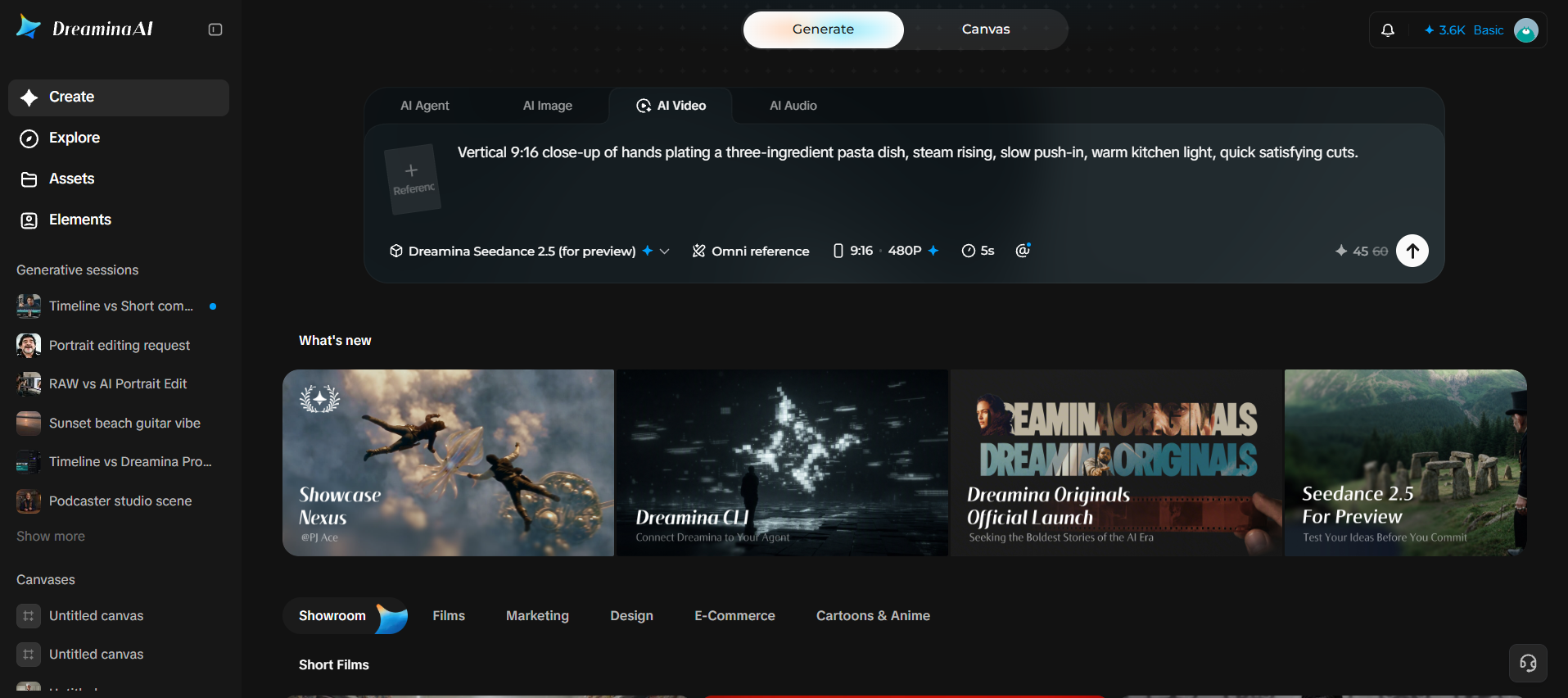Collapse the sidebar with the panel icon

pyautogui.click(x=215, y=29)
